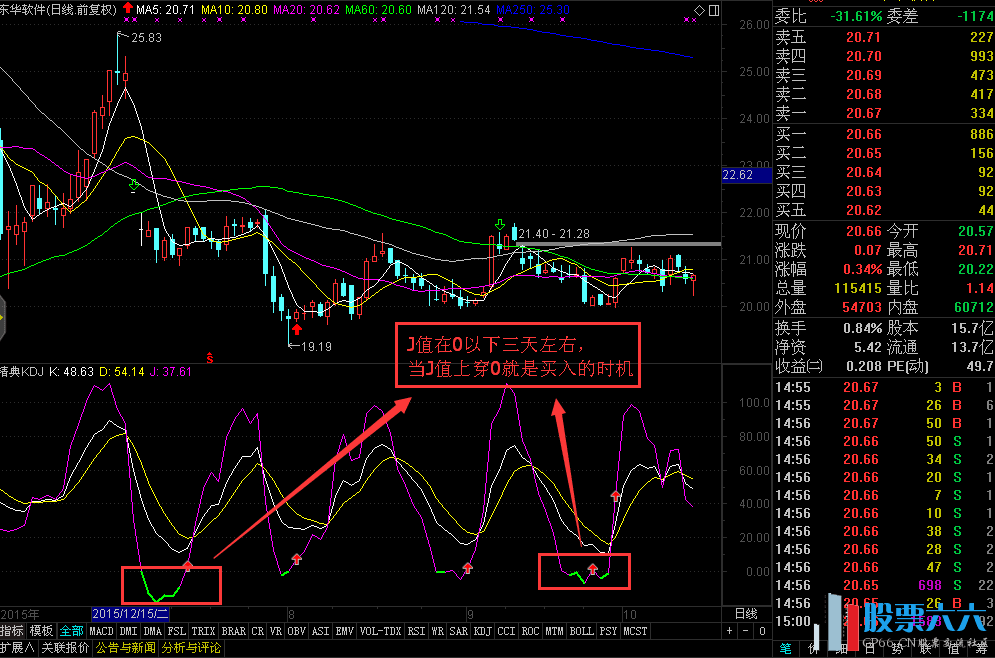Toggle the 模板 template button

tap(42, 631)
